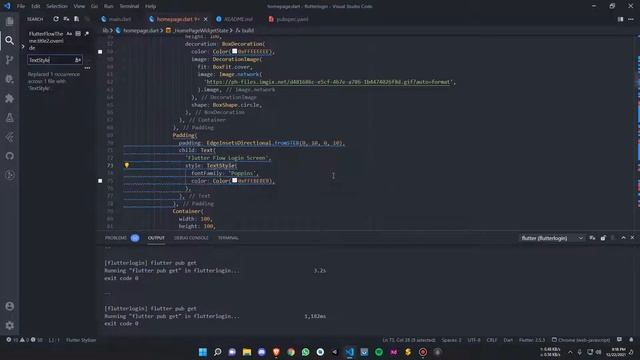
Task: Open the Terminal menu
Action: point(129,6)
